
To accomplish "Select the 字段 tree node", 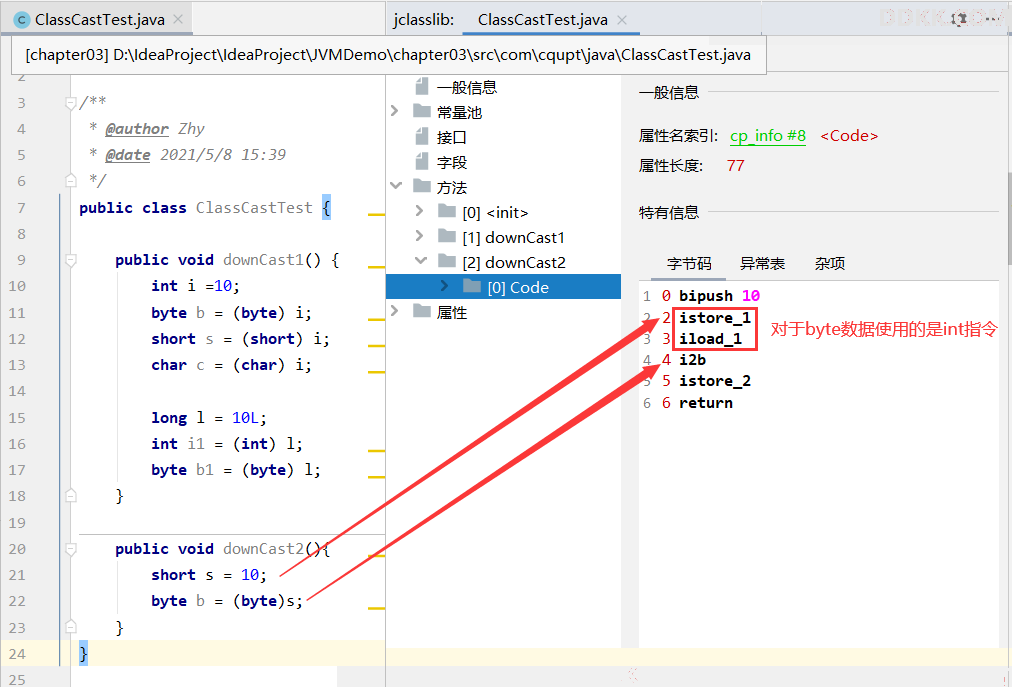I will 451,162.
